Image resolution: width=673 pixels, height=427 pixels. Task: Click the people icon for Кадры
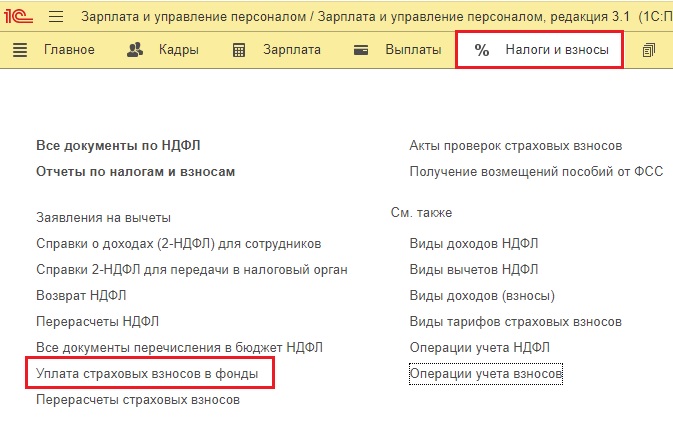pyautogui.click(x=135, y=50)
